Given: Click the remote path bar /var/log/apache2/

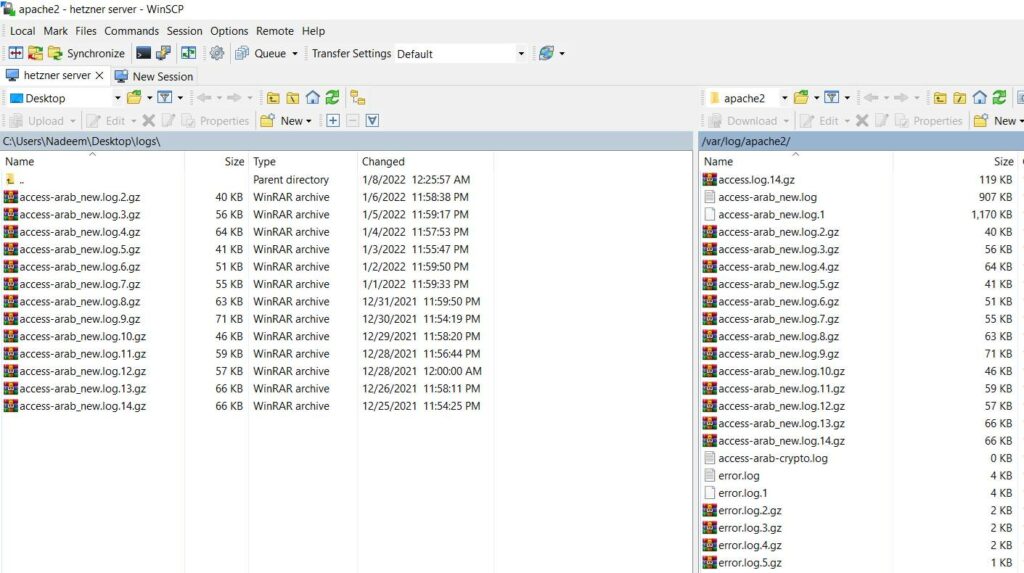Looking at the screenshot, I should point(861,141).
